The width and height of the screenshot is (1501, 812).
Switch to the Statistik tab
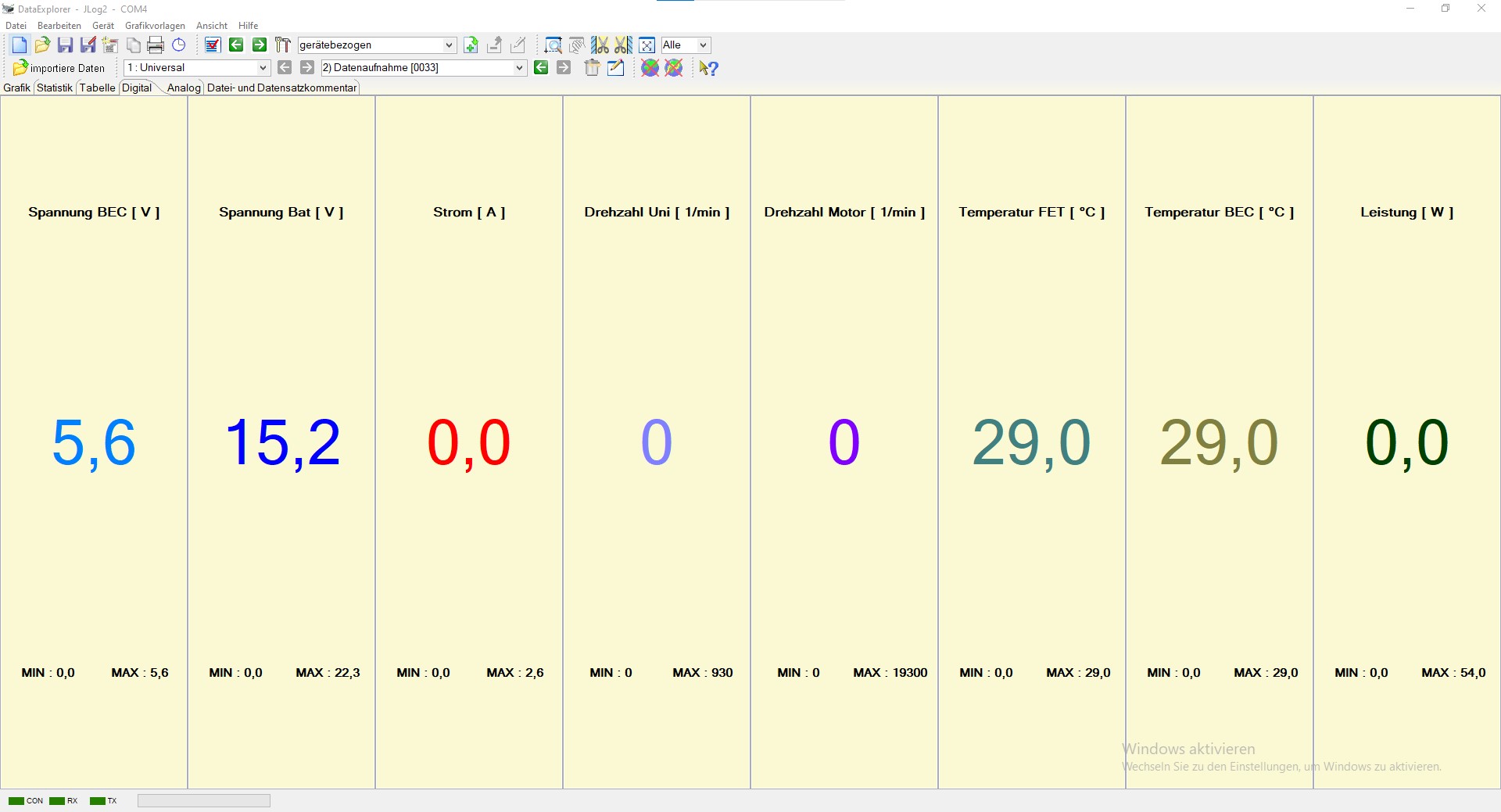[55, 88]
